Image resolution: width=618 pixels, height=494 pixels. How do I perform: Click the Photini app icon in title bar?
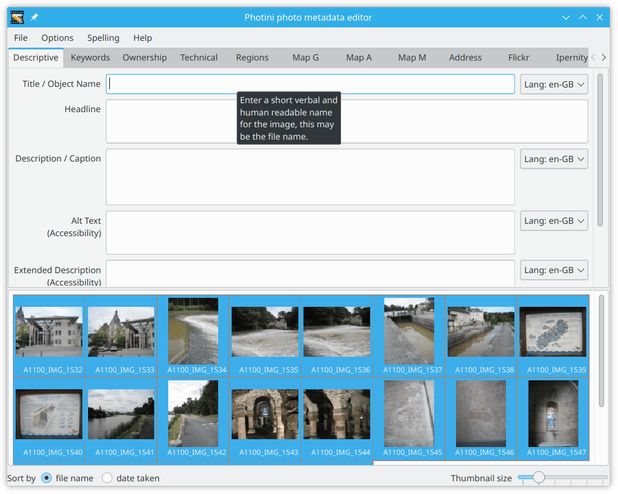click(x=17, y=17)
